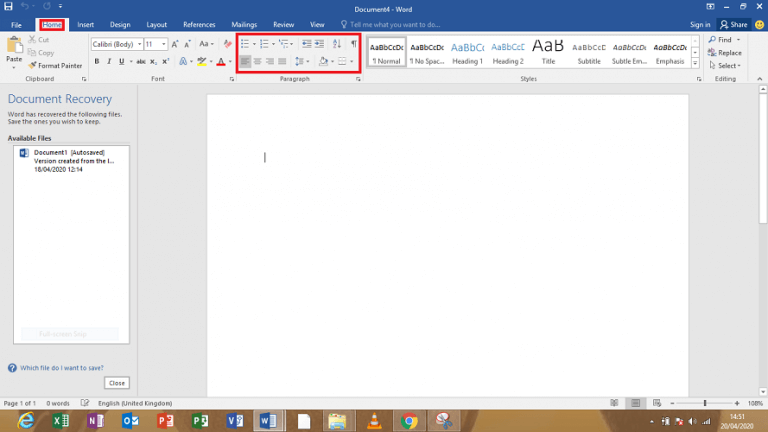The height and width of the screenshot is (432, 768).
Task: Click the Paste clipboard icon
Action: pyautogui.click(x=14, y=45)
